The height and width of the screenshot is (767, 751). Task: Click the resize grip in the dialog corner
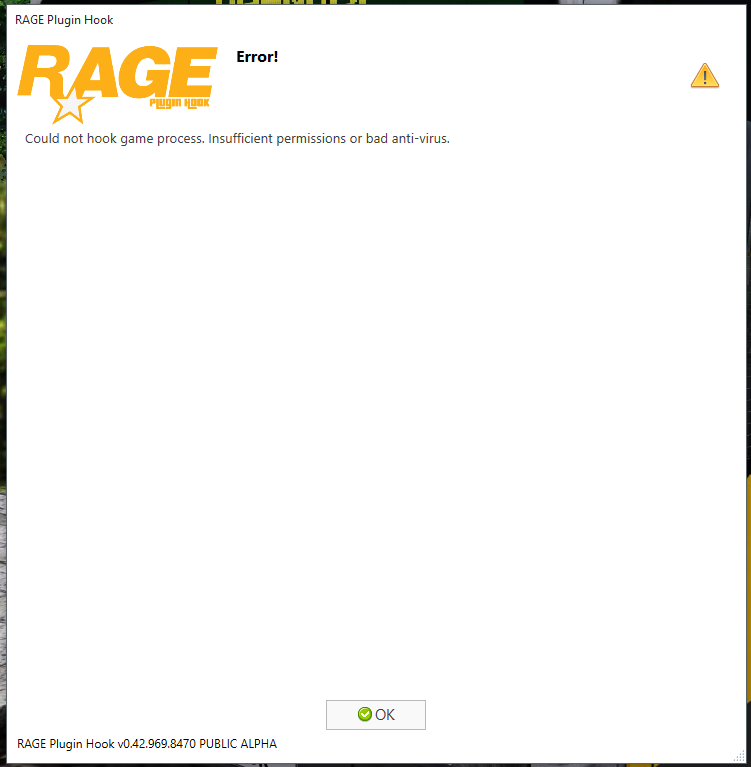click(x=739, y=756)
